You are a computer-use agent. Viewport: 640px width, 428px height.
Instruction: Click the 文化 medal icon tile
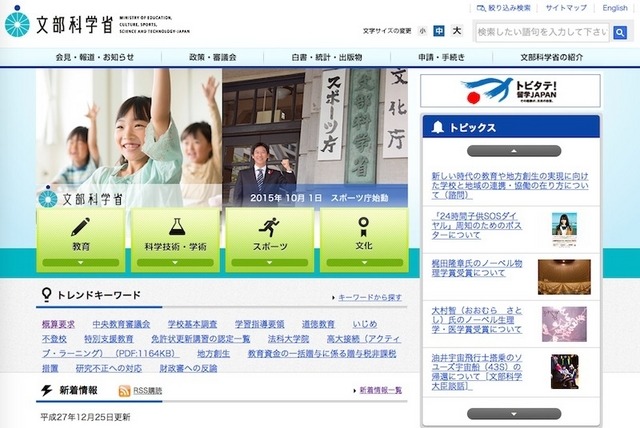[x=364, y=240]
